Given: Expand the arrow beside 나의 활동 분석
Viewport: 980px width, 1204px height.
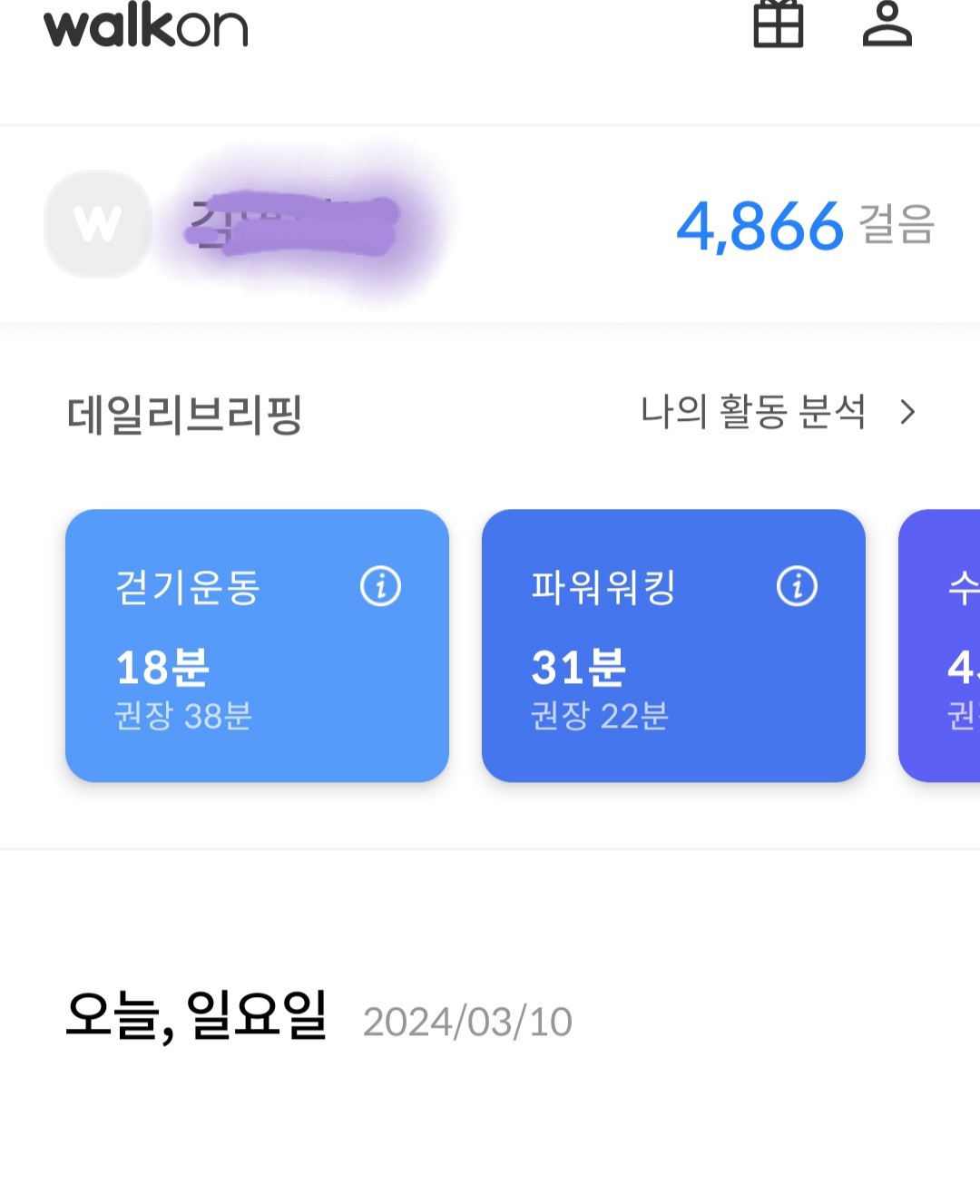Looking at the screenshot, I should tap(906, 413).
